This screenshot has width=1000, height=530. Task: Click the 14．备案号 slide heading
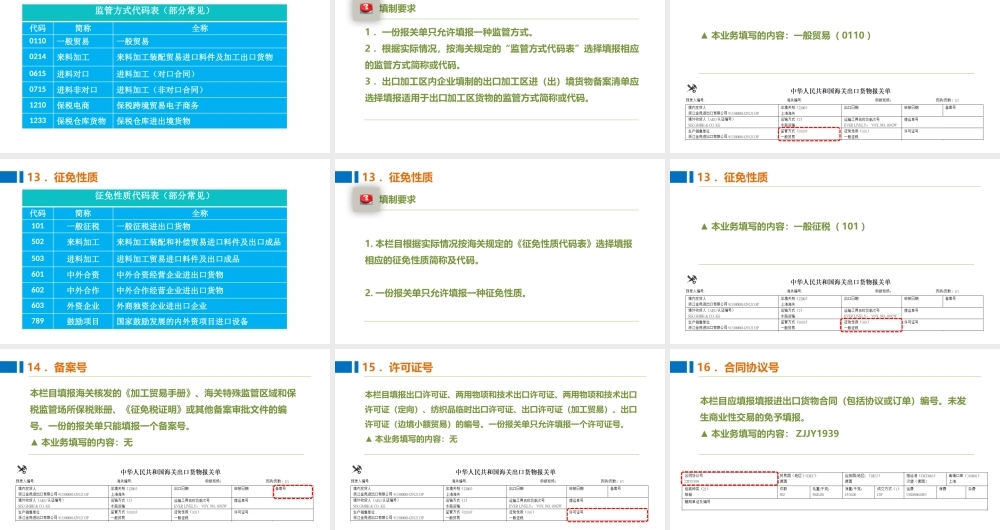pyautogui.click(x=57, y=367)
